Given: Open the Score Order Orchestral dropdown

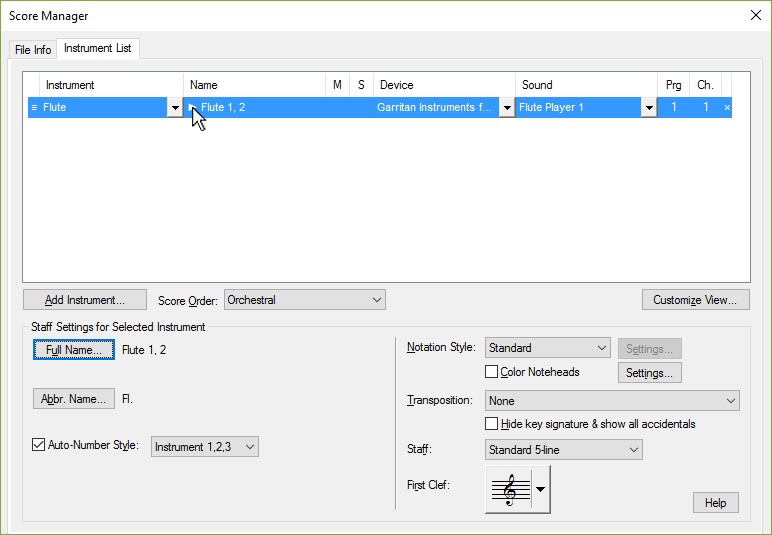Looking at the screenshot, I should click(x=304, y=300).
